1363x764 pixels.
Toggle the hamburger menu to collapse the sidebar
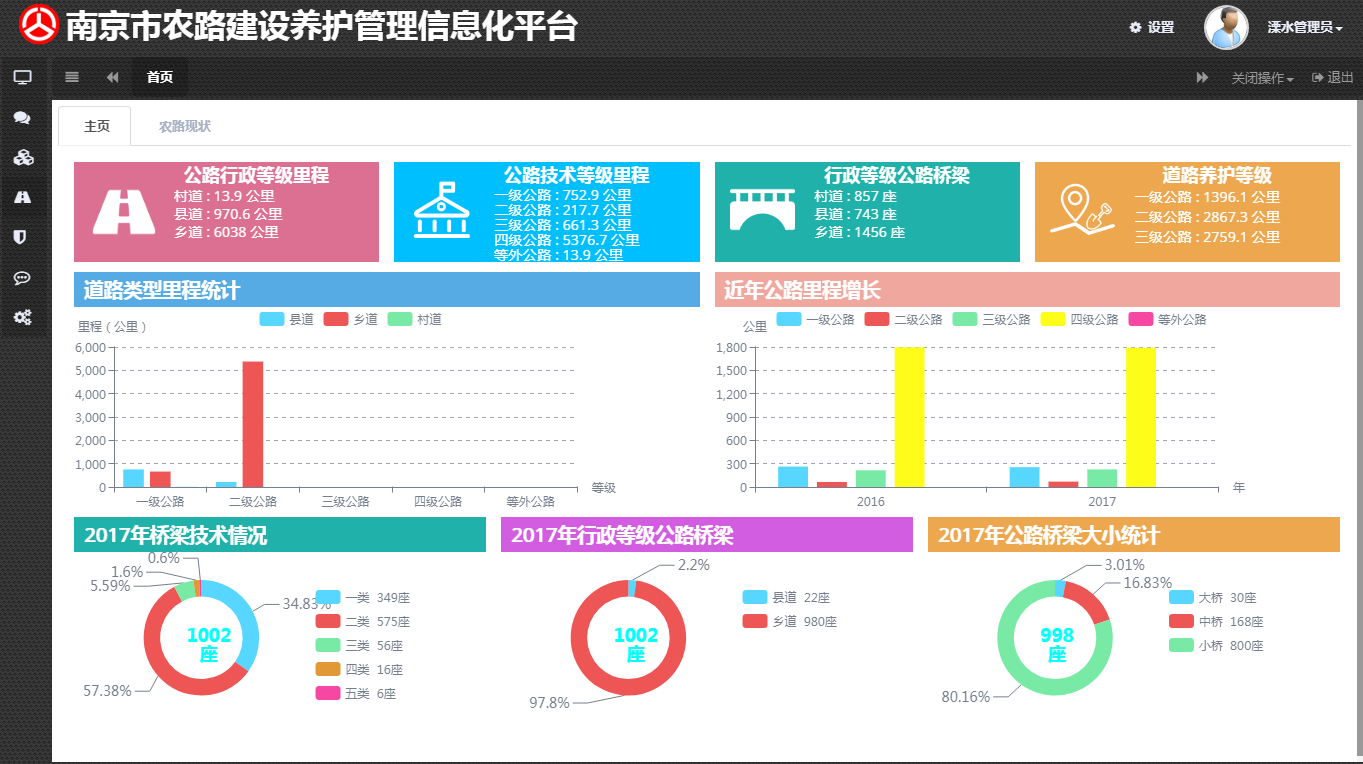pyautogui.click(x=72, y=77)
